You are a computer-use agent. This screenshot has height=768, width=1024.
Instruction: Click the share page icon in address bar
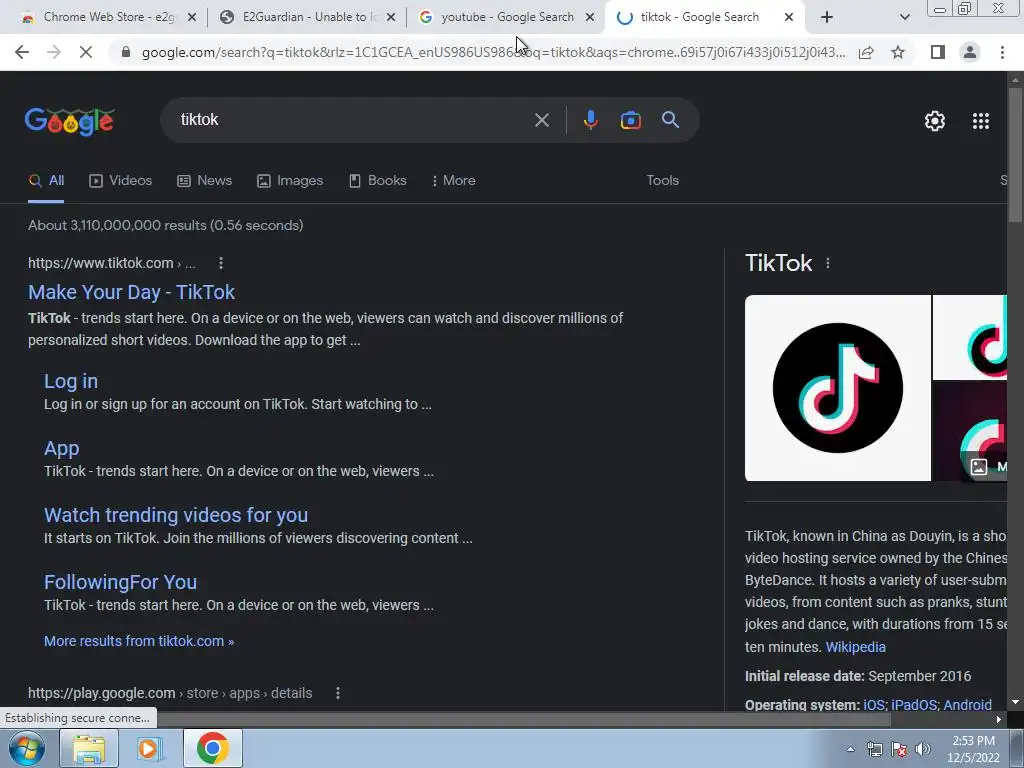coord(866,52)
